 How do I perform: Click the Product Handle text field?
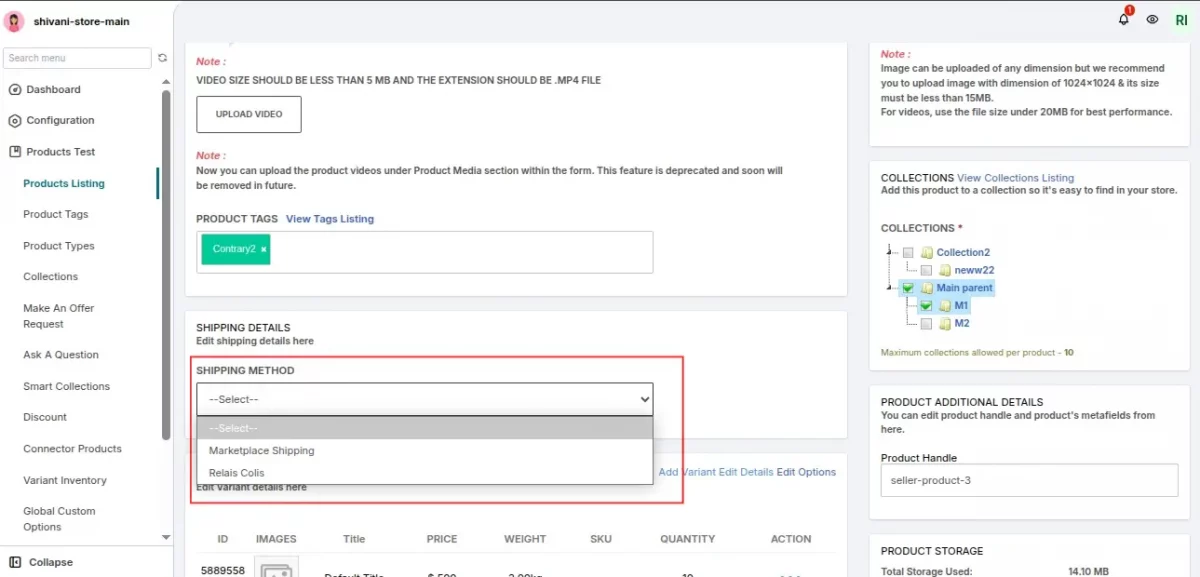pos(1029,480)
